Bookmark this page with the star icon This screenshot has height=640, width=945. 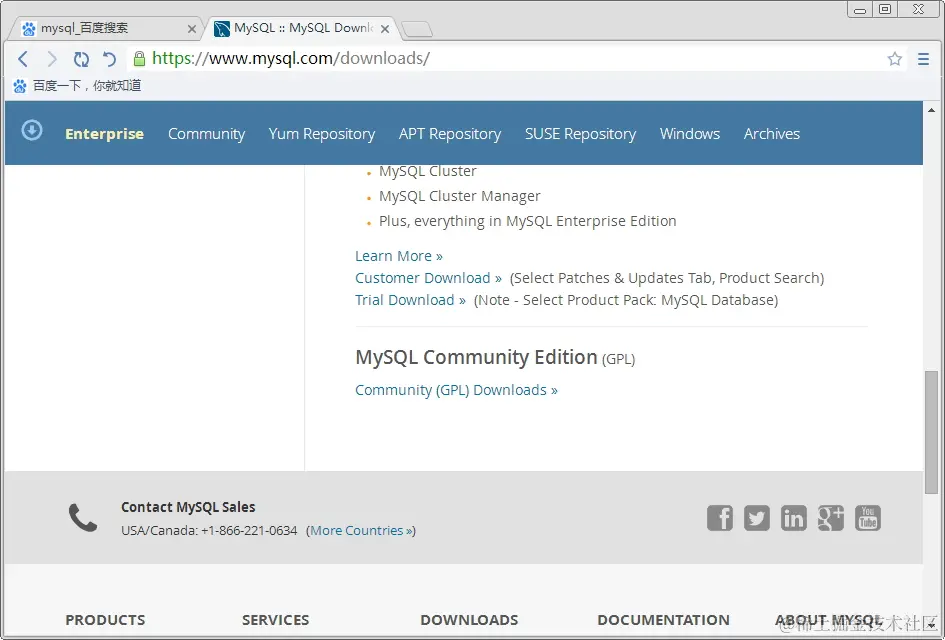(x=894, y=58)
